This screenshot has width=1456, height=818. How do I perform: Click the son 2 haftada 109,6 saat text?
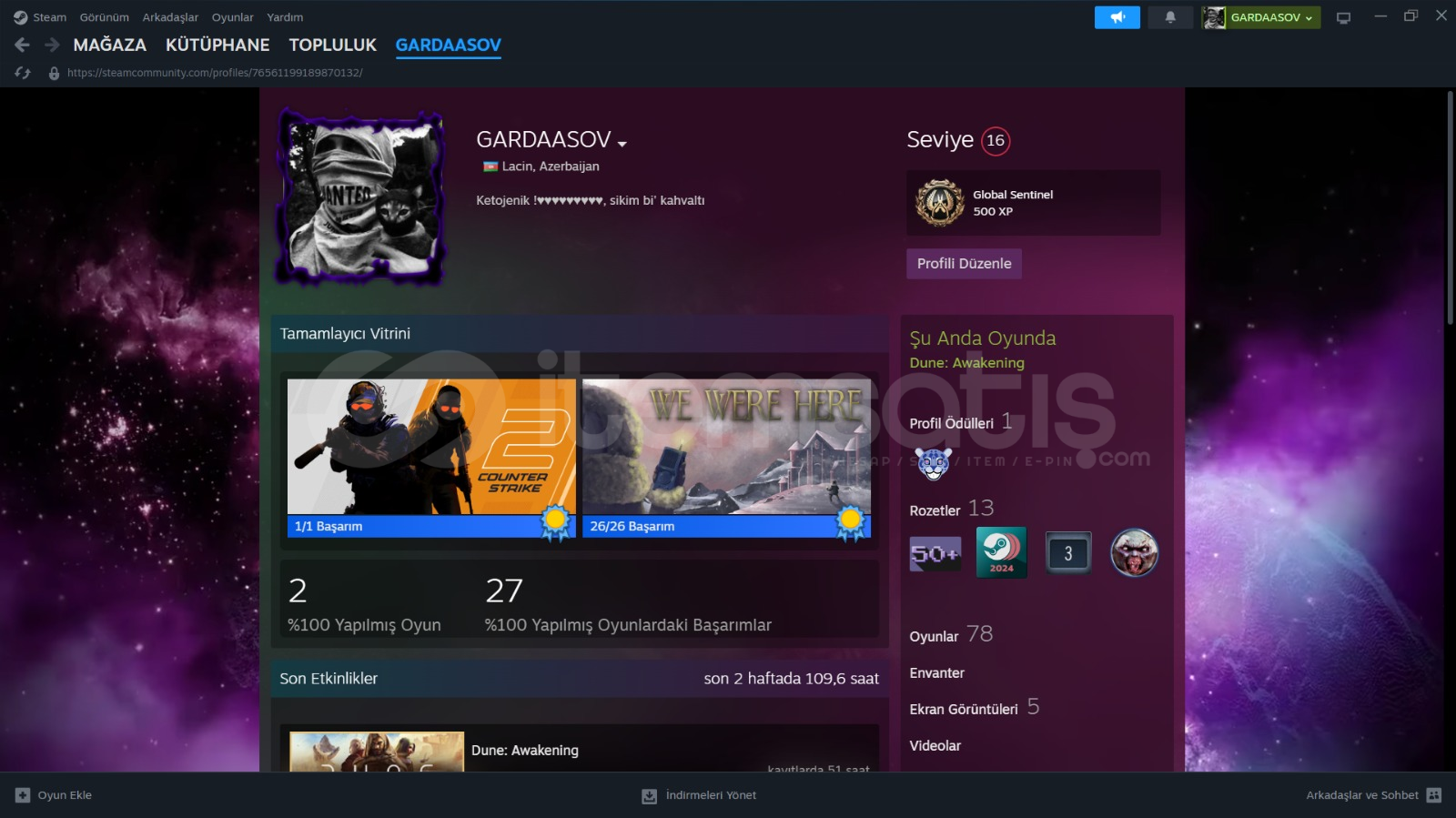coord(791,679)
